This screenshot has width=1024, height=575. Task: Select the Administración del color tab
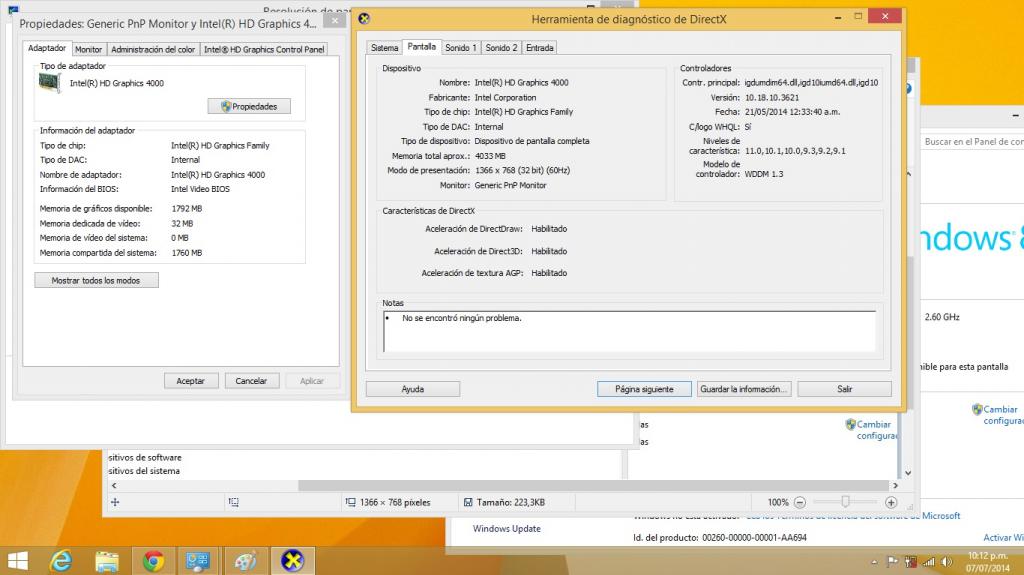153,49
